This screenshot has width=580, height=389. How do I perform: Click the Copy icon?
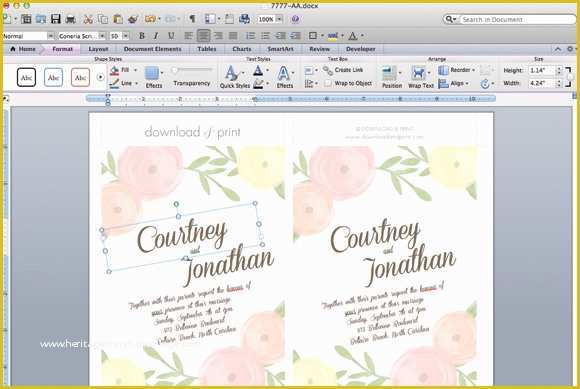pos(103,19)
